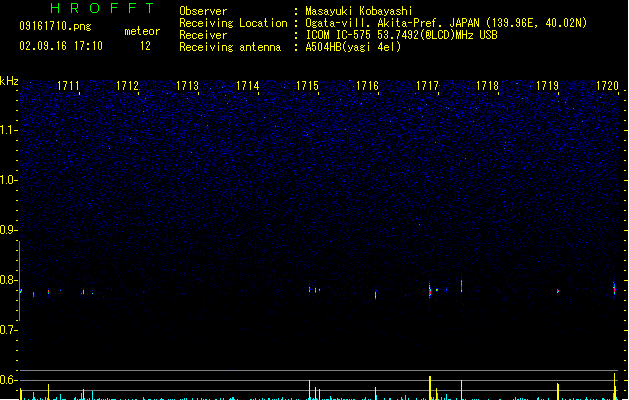Viewport: 629px width, 400px height.
Task: Click the meteor echo below the 1716 marker
Action: (x=375, y=295)
